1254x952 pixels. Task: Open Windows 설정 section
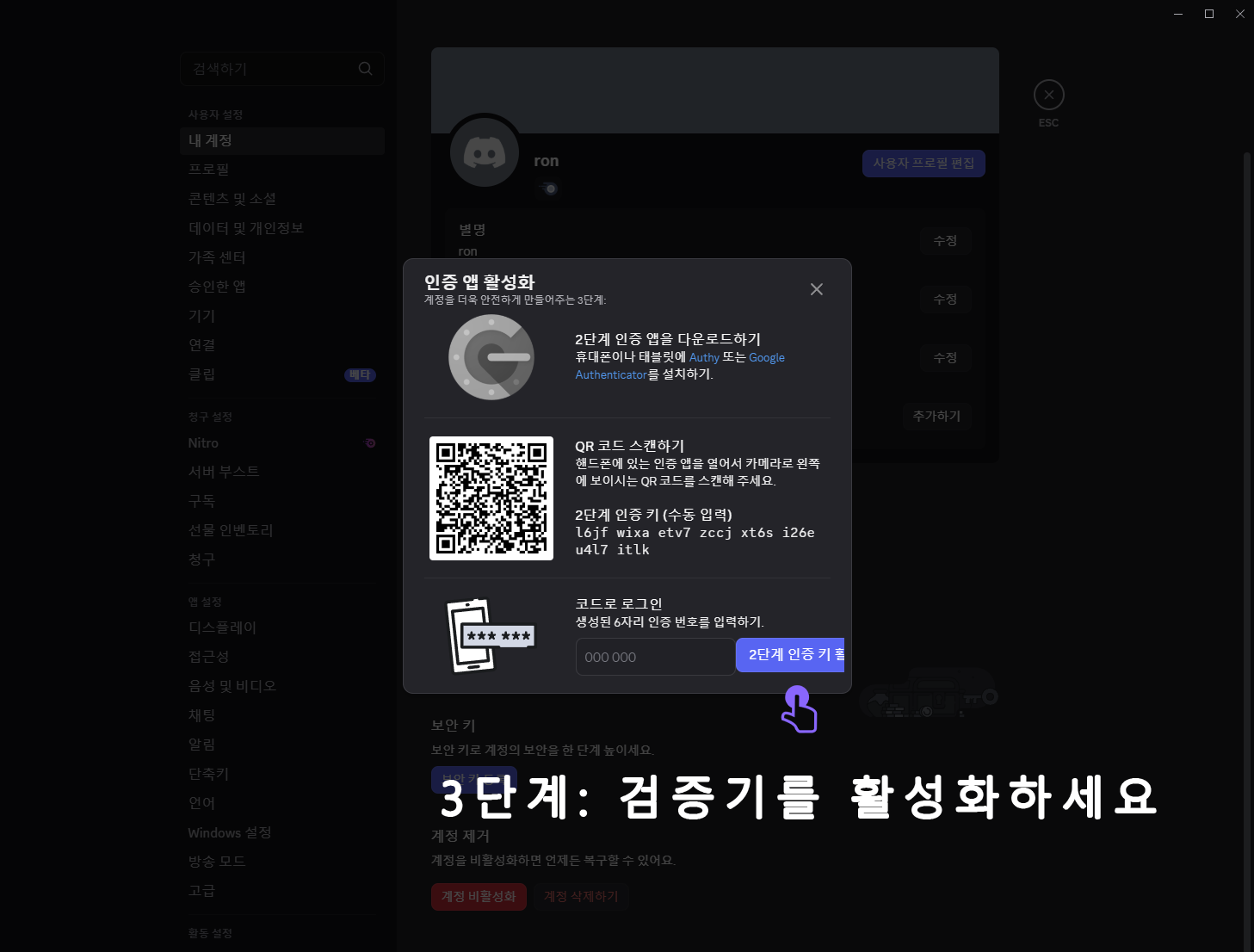pos(282,832)
